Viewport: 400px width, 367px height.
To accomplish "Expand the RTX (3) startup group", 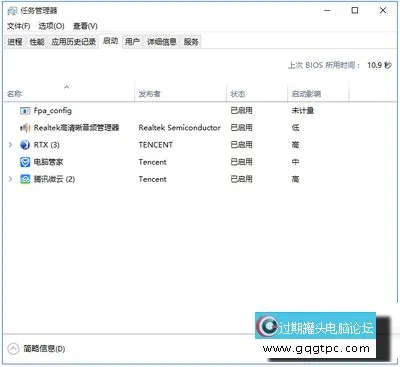I will click(10, 145).
